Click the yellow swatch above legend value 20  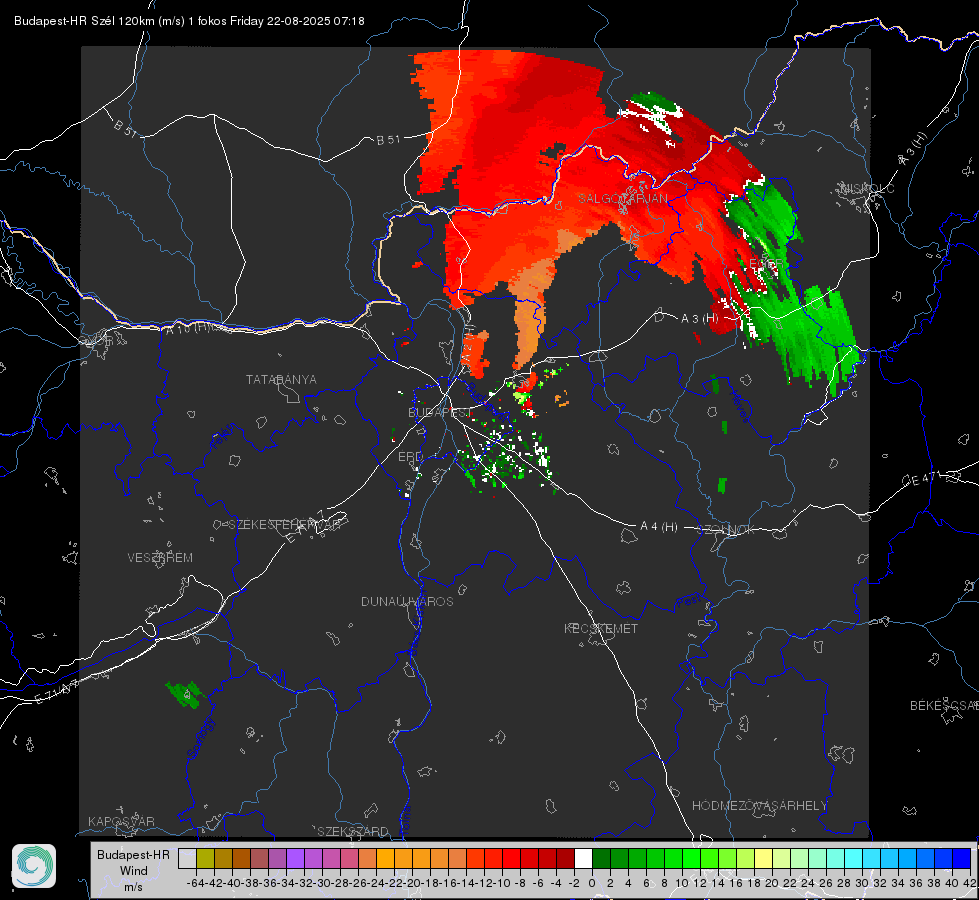tap(764, 858)
